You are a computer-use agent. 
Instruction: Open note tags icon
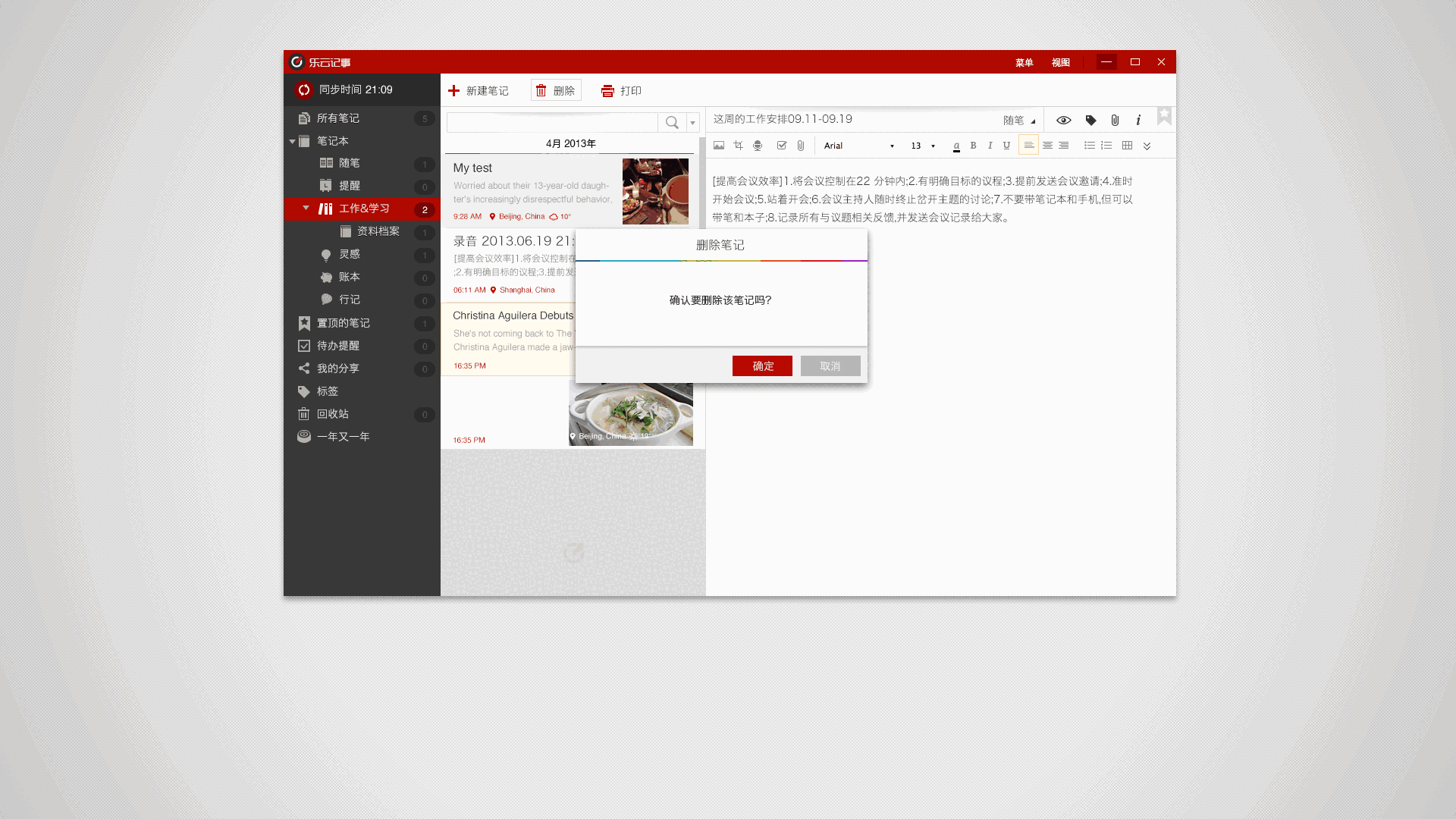coord(1090,121)
